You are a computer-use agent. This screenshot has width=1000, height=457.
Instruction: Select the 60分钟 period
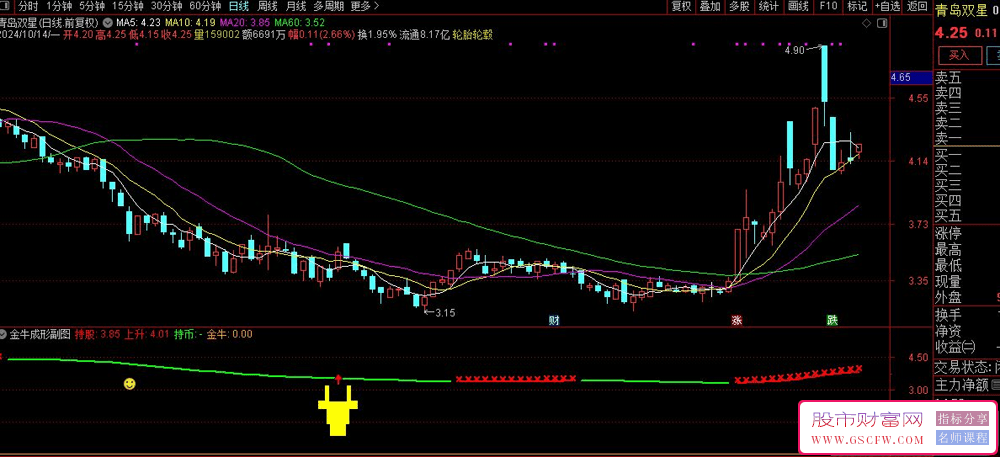point(205,6)
